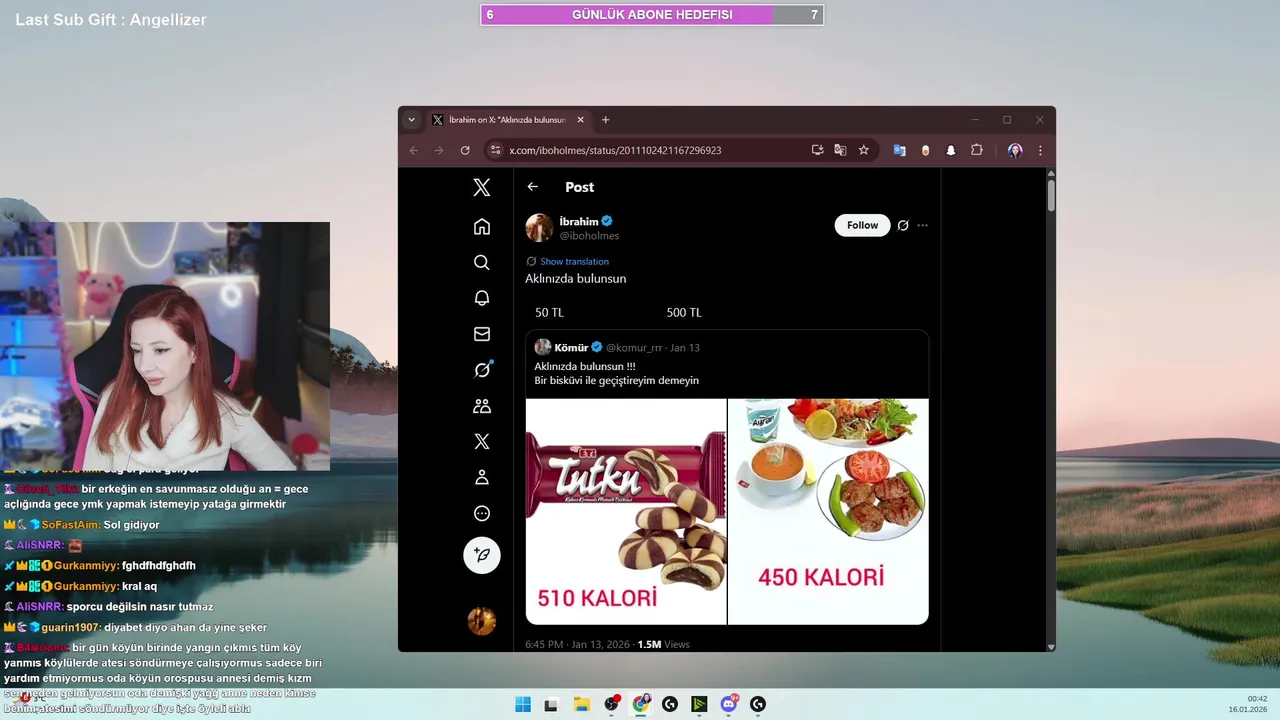
Task: Open File Explorer from taskbar
Action: pos(581,704)
